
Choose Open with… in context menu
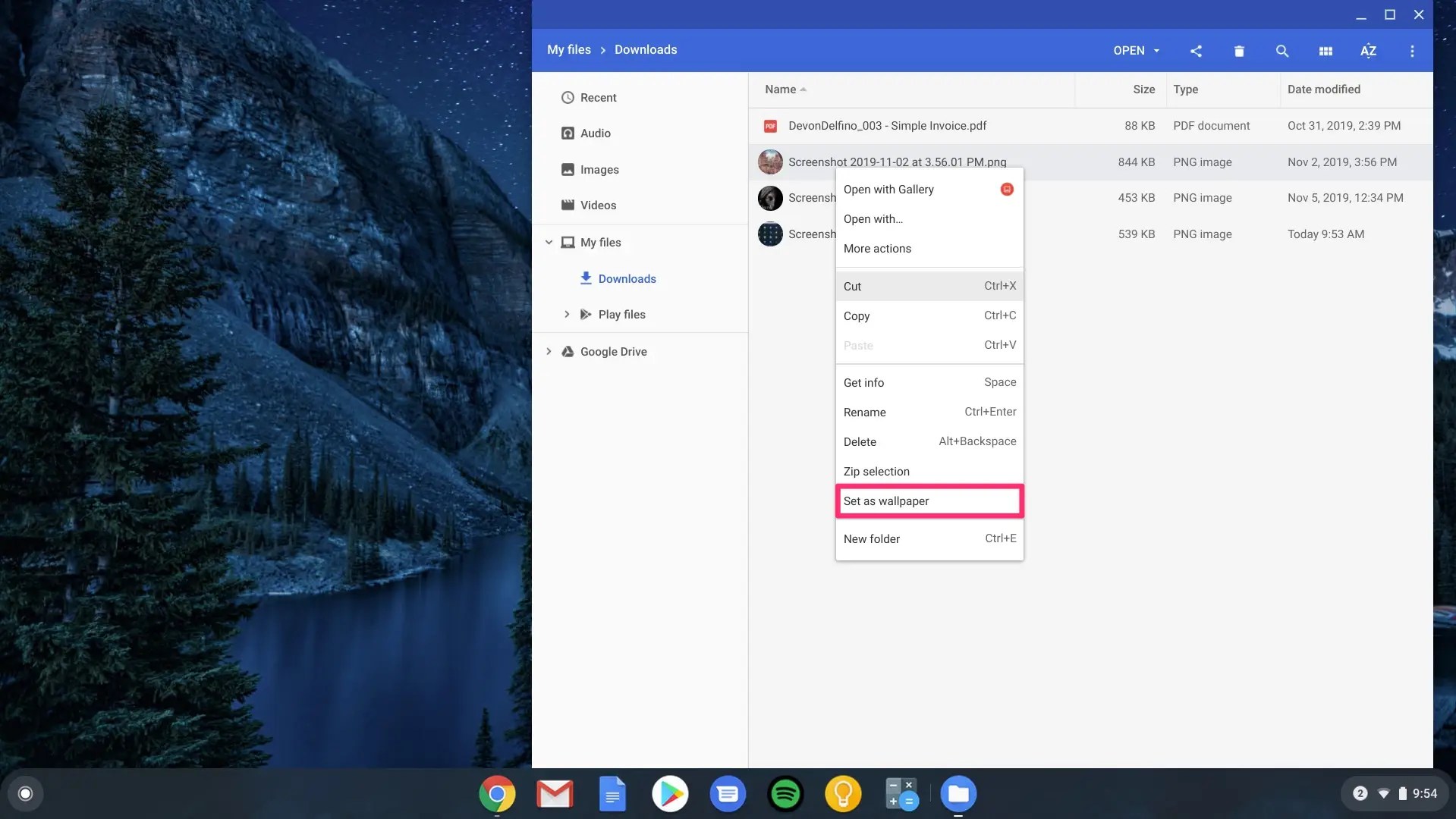[x=929, y=219]
